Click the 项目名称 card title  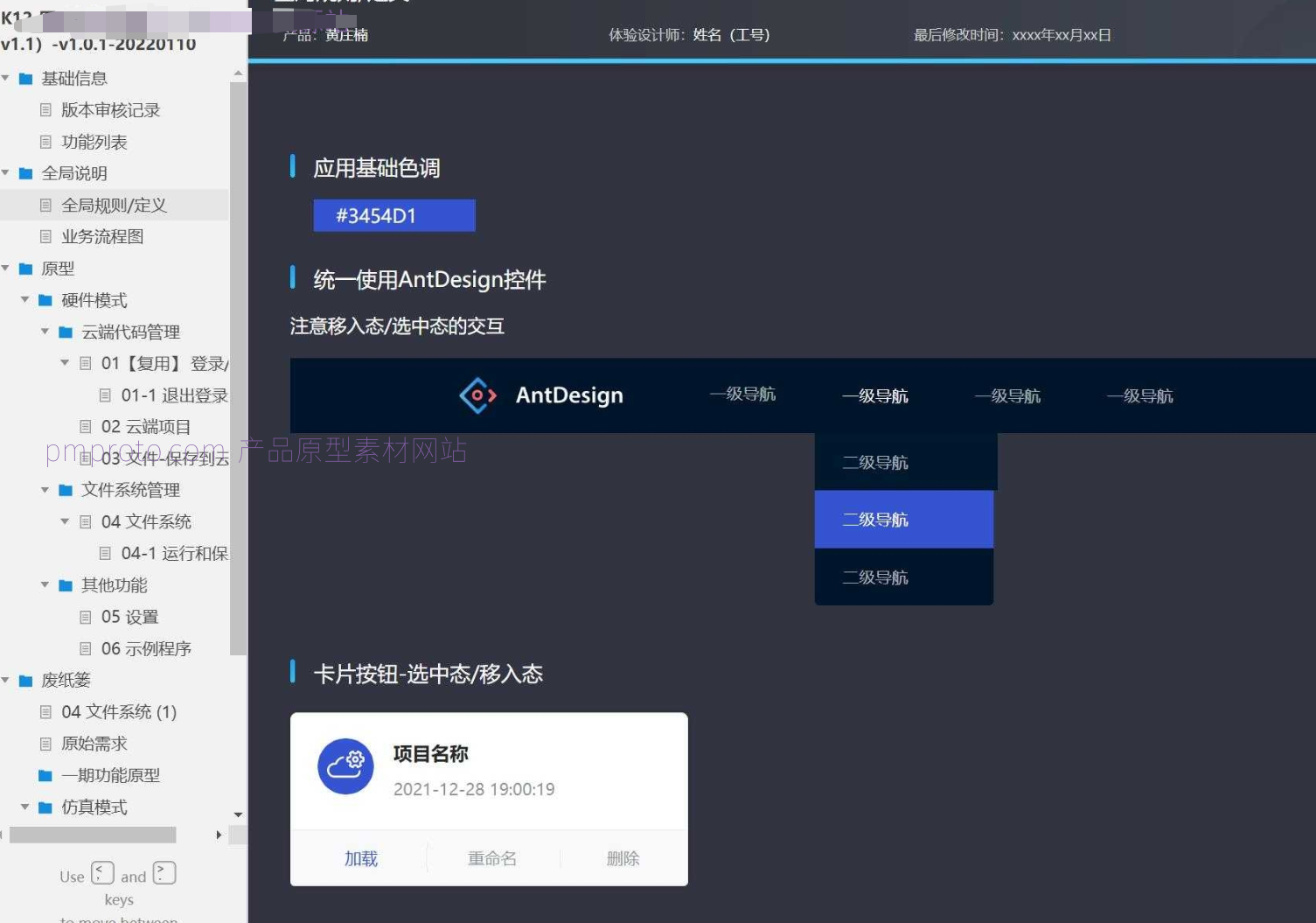(431, 753)
